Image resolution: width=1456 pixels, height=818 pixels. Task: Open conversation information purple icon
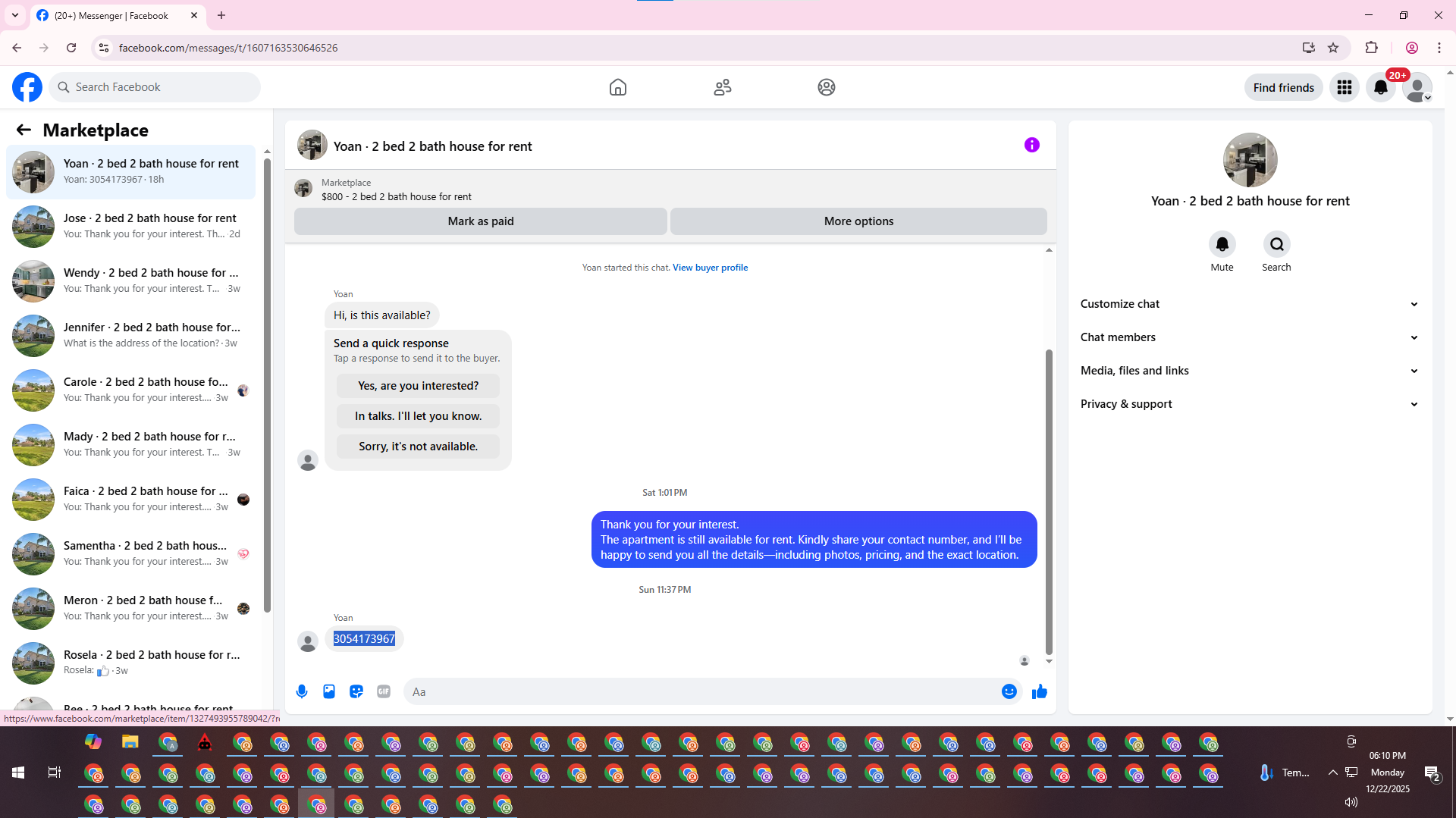pos(1032,145)
